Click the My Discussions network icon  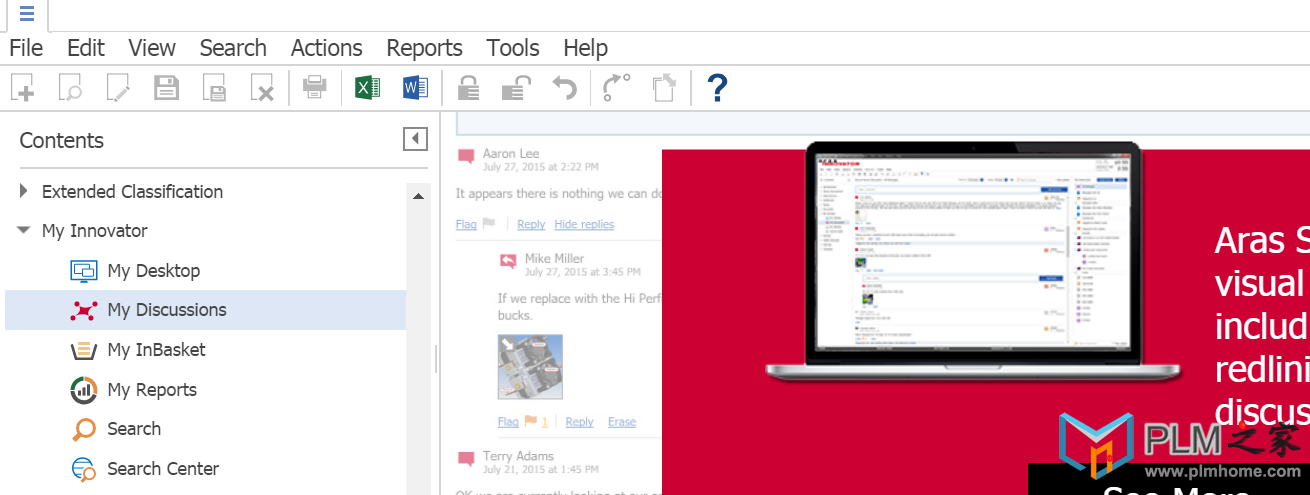(x=84, y=310)
